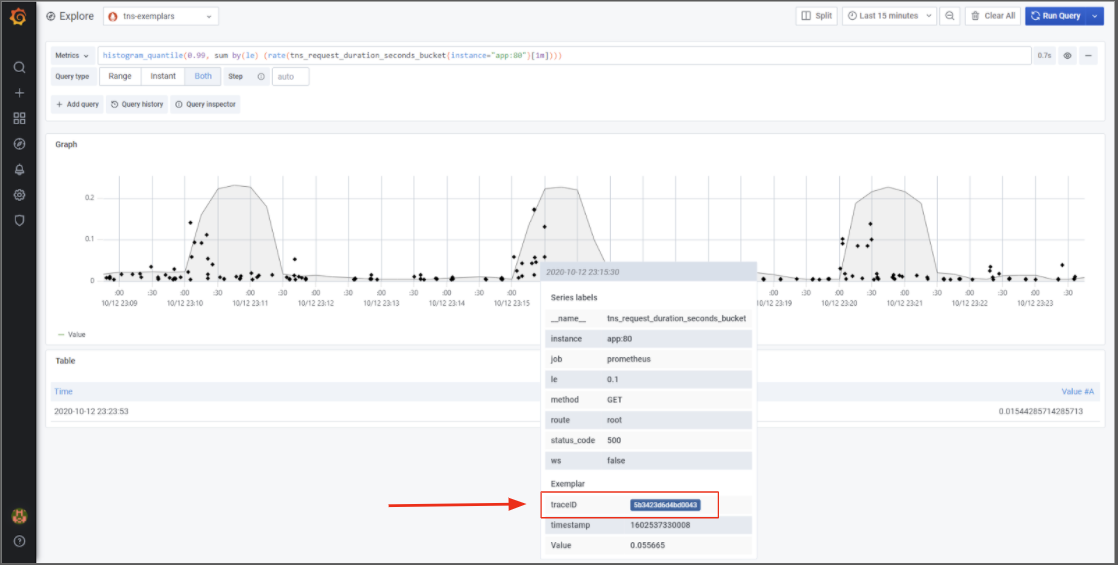The height and width of the screenshot is (565, 1118).
Task: Open the Run Query interval dropdown arrow
Action: (x=1095, y=16)
